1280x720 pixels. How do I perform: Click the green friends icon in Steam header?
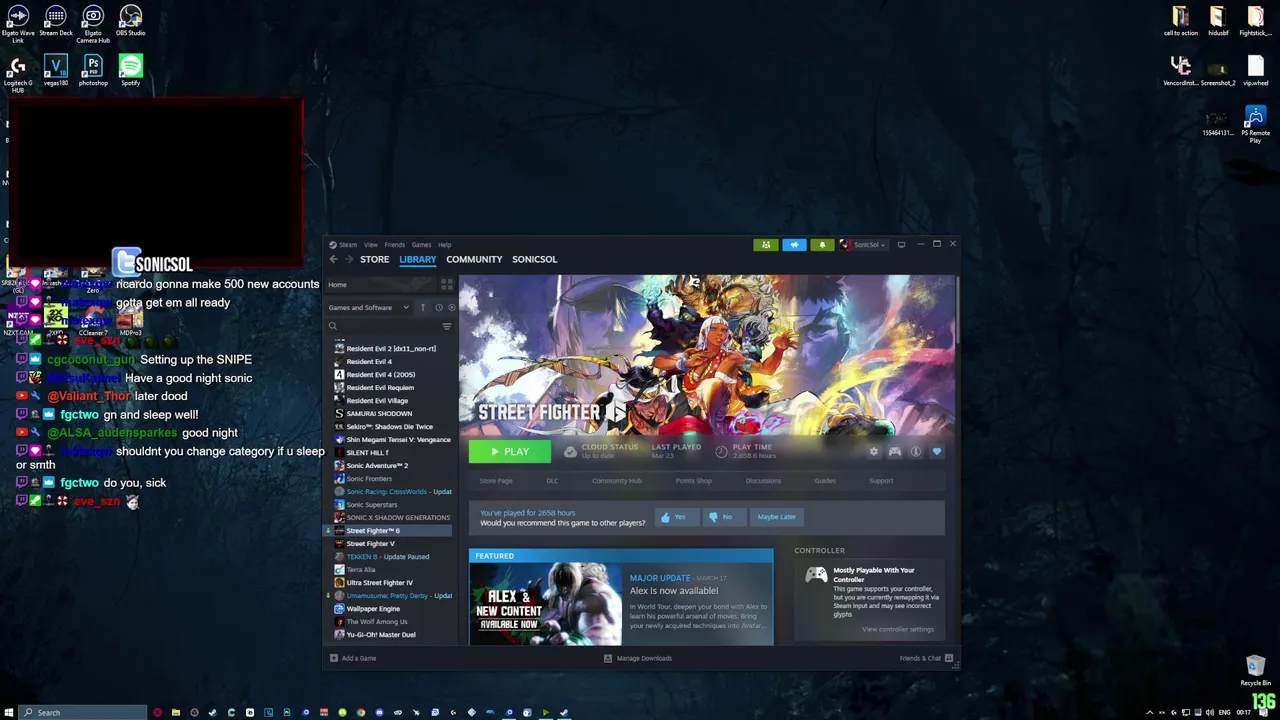click(766, 245)
